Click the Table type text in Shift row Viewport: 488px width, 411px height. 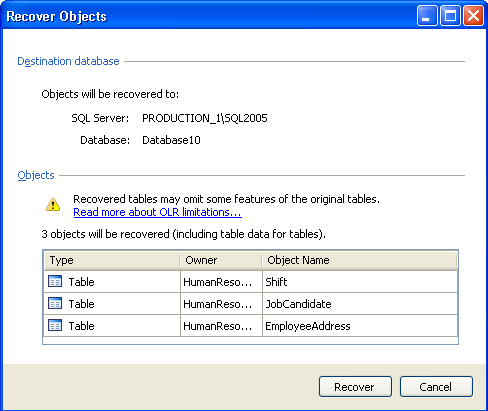tap(81, 282)
